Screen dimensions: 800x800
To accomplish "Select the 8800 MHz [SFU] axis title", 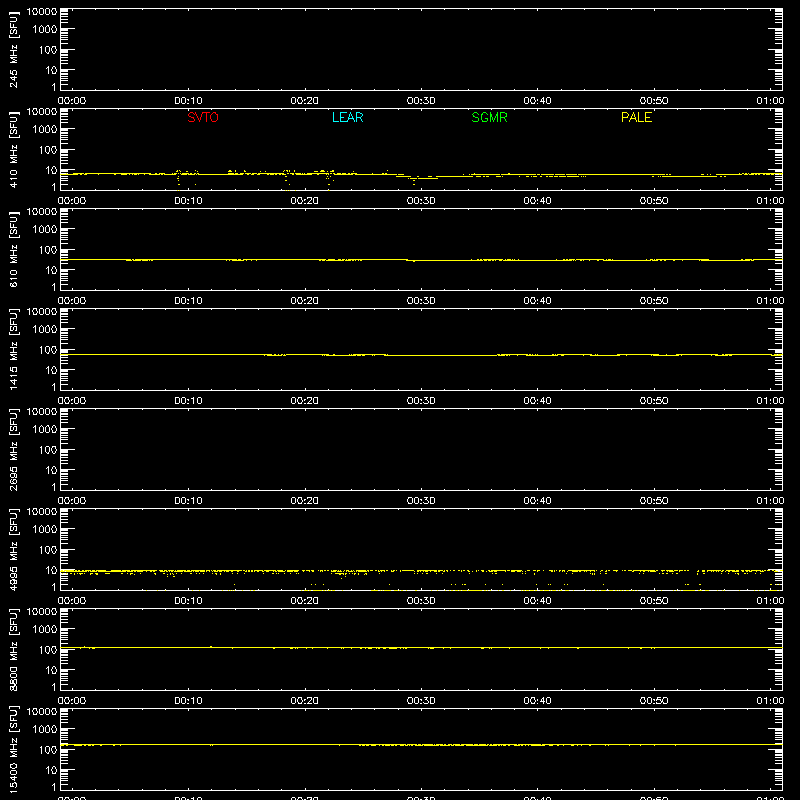I will tap(13, 649).
